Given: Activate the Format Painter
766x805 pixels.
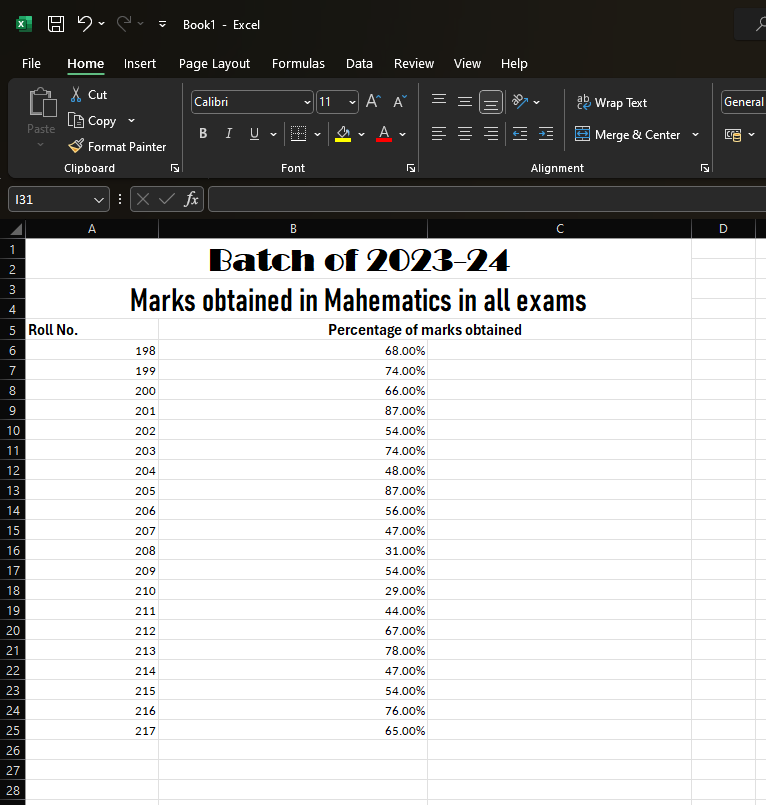Looking at the screenshot, I should pyautogui.click(x=117, y=147).
